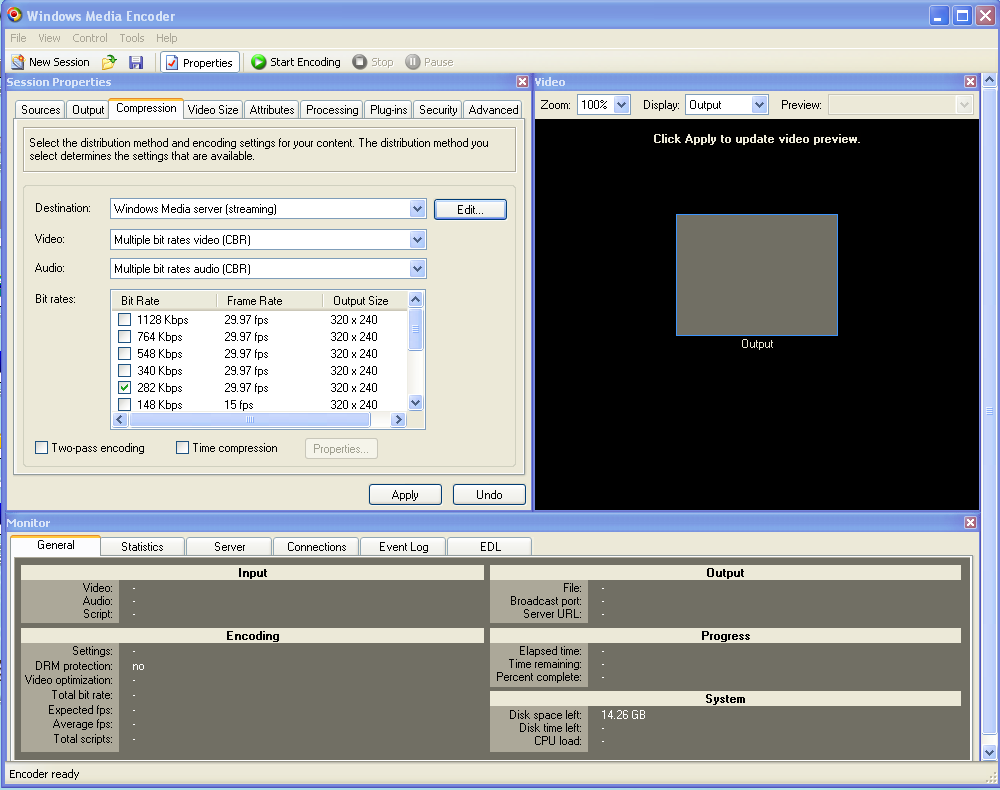Viewport: 1000px width, 790px height.
Task: Switch to the Plug-ins tab
Action: (388, 110)
